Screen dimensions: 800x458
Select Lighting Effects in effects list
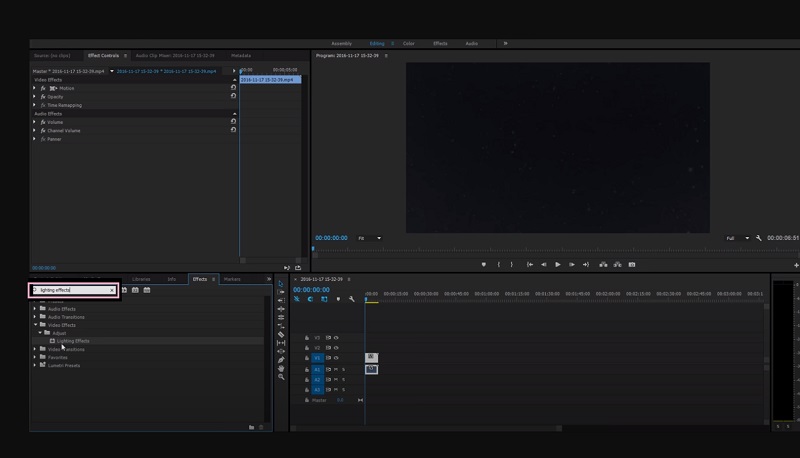[x=73, y=341]
